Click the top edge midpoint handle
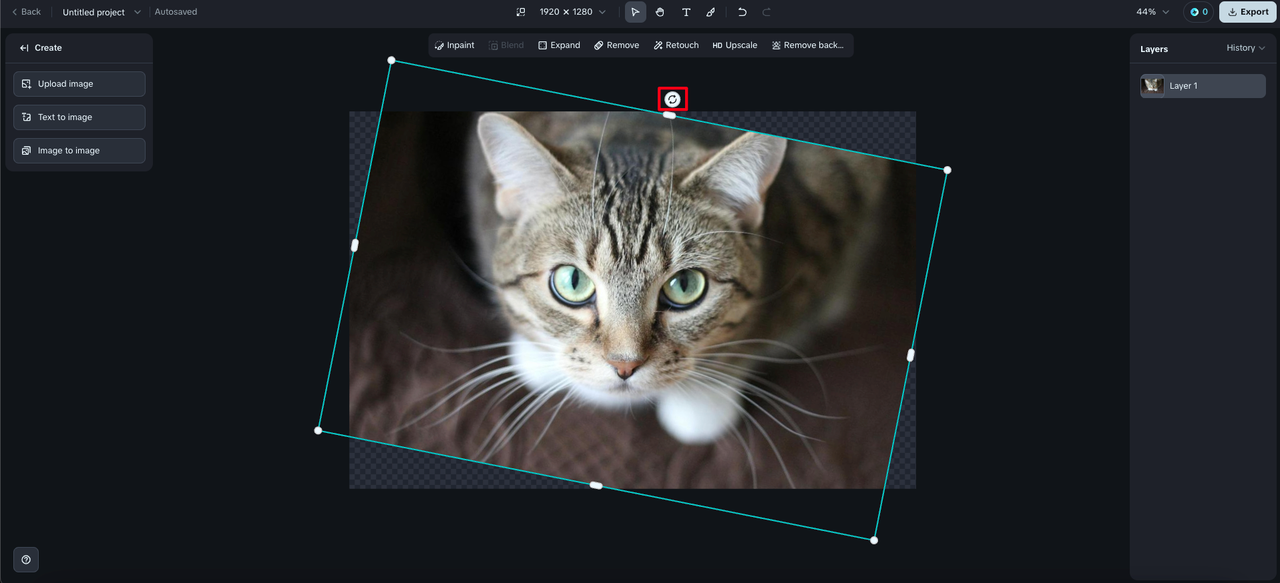The width and height of the screenshot is (1280, 583). [x=669, y=115]
